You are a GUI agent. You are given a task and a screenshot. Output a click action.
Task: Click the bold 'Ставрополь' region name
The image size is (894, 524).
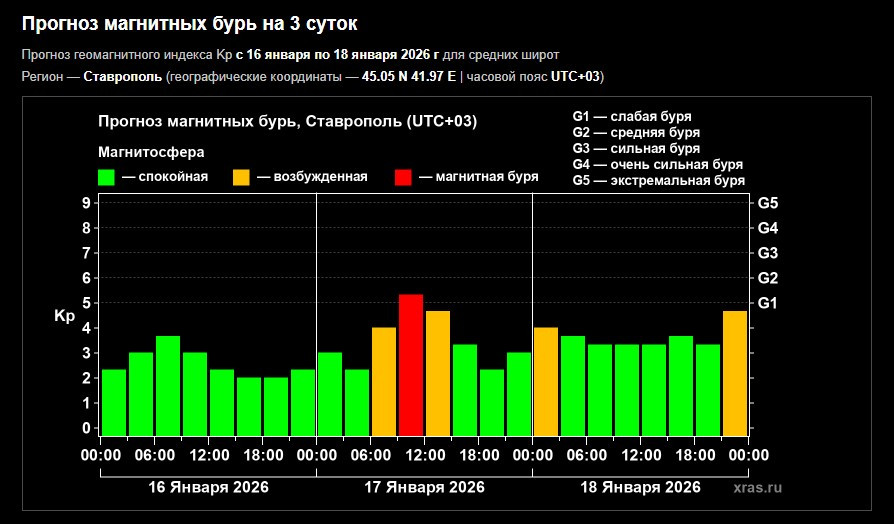tap(122, 76)
